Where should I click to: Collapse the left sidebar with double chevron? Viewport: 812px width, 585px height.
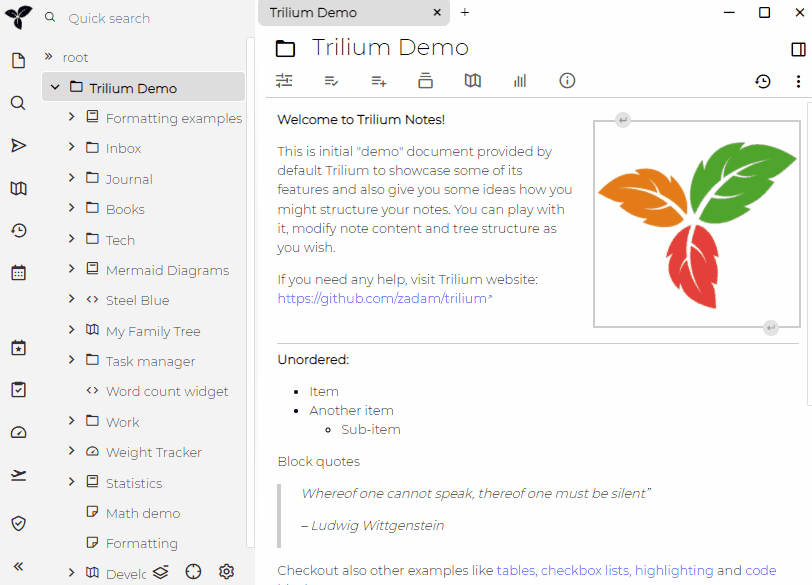18,566
